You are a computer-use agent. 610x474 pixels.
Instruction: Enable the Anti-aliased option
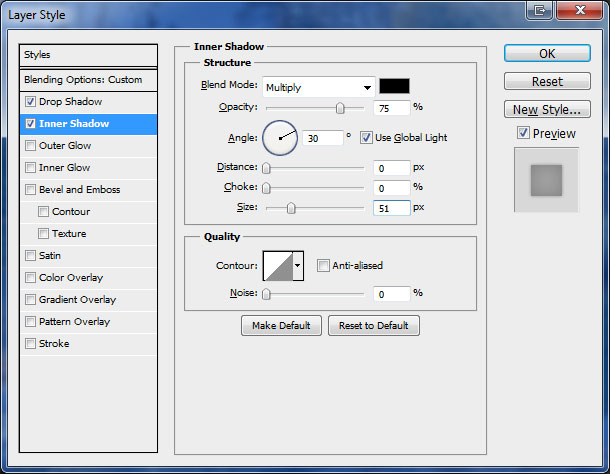tap(323, 266)
